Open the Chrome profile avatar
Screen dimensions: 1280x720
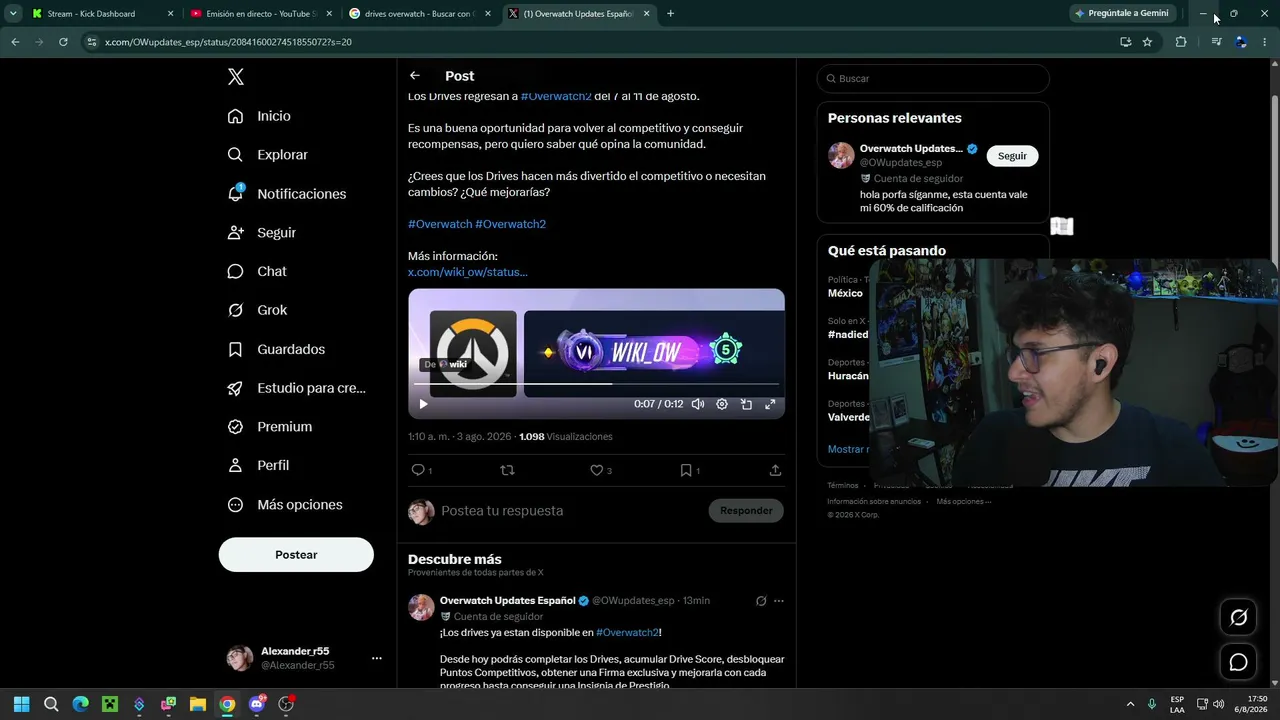coord(1241,42)
